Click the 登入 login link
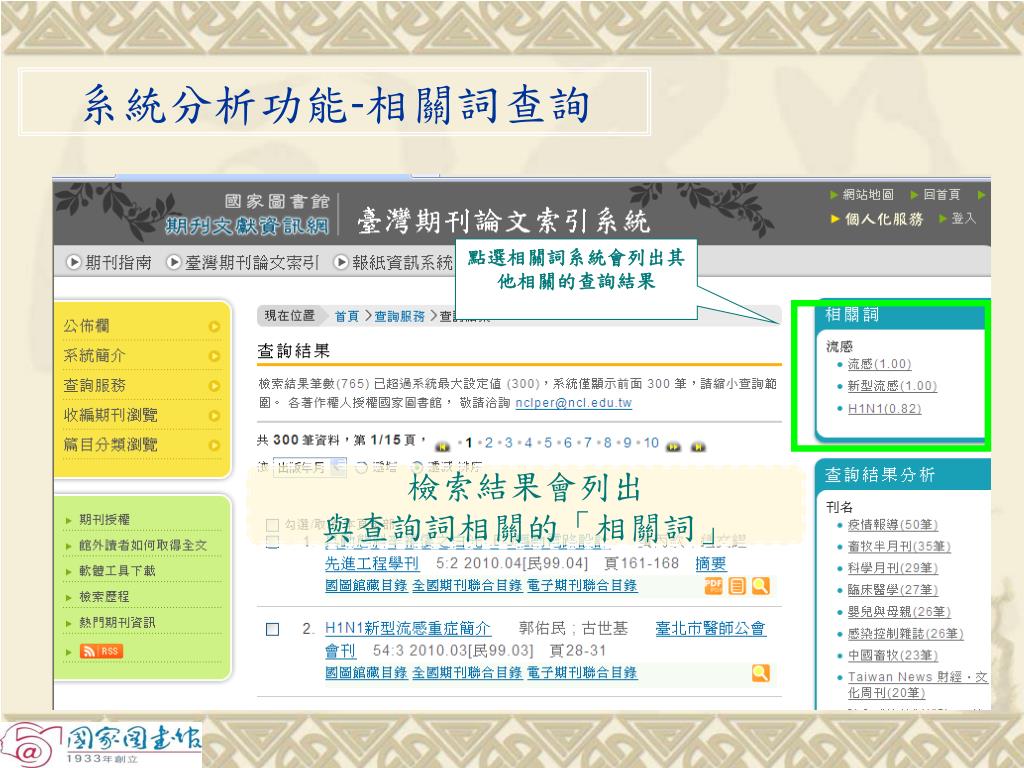Image resolution: width=1024 pixels, height=768 pixels. [964, 218]
